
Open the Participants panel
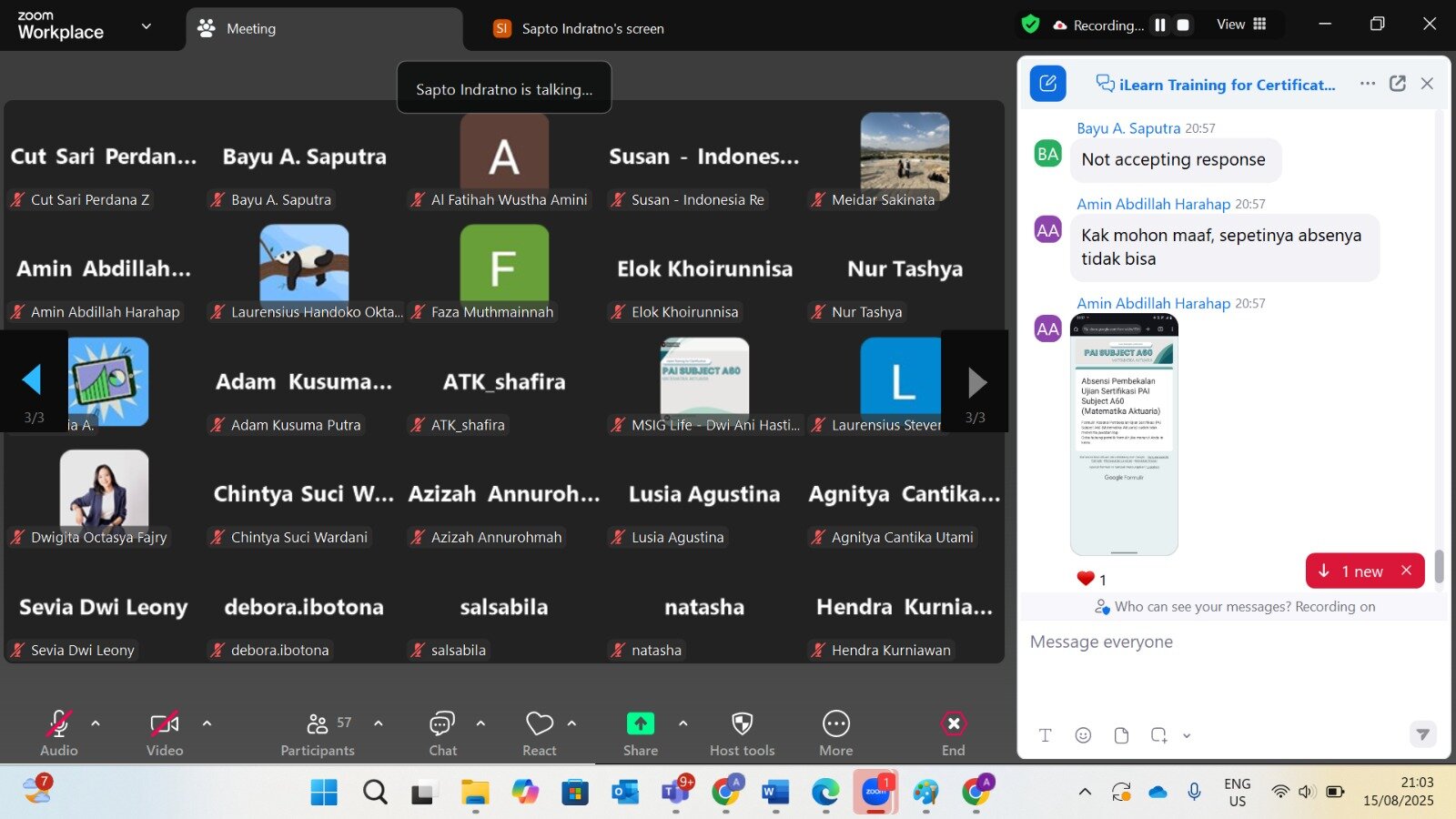pyautogui.click(x=317, y=733)
